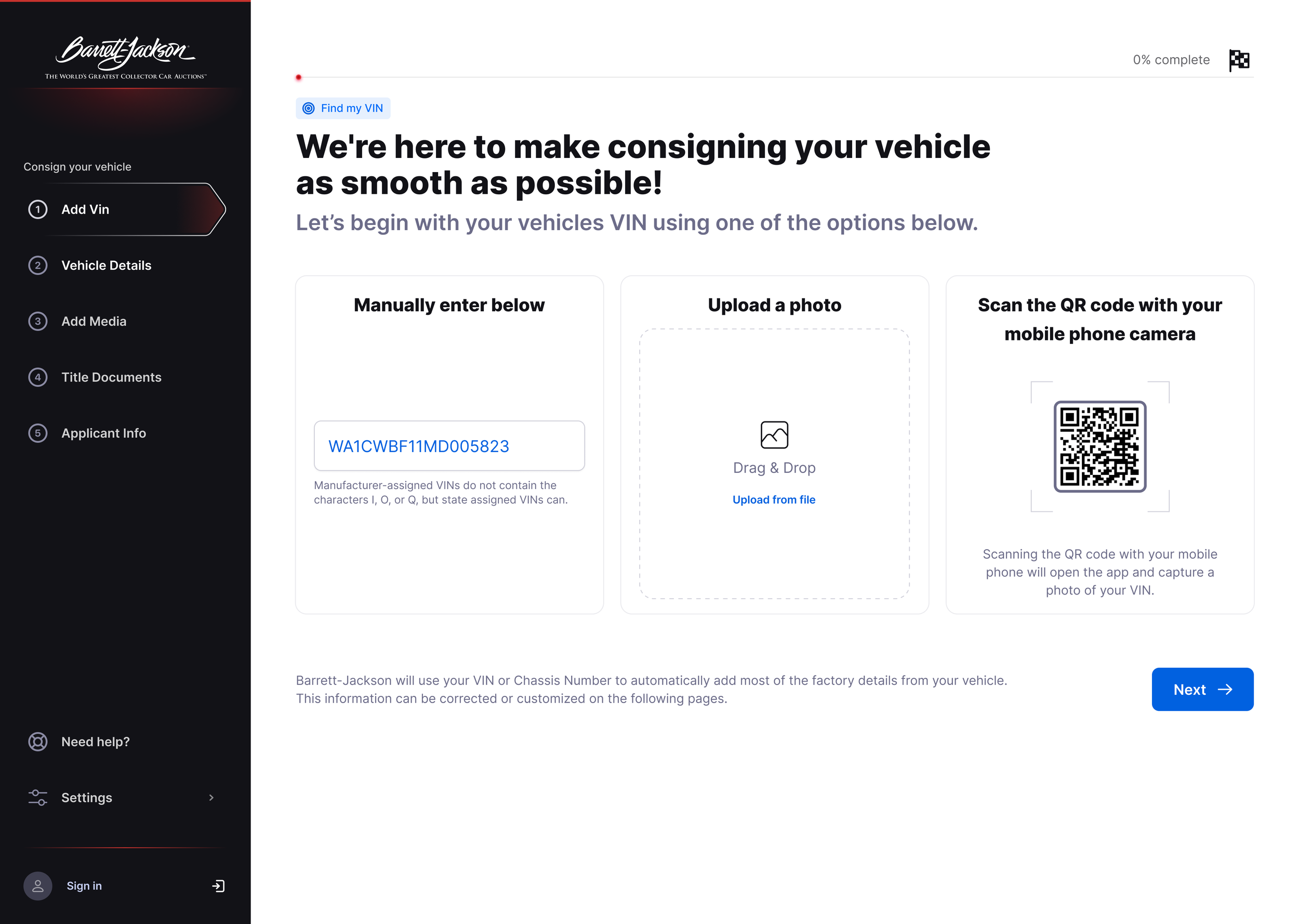
Task: Click step 4 circle icon beside Title Documents
Action: pos(38,377)
